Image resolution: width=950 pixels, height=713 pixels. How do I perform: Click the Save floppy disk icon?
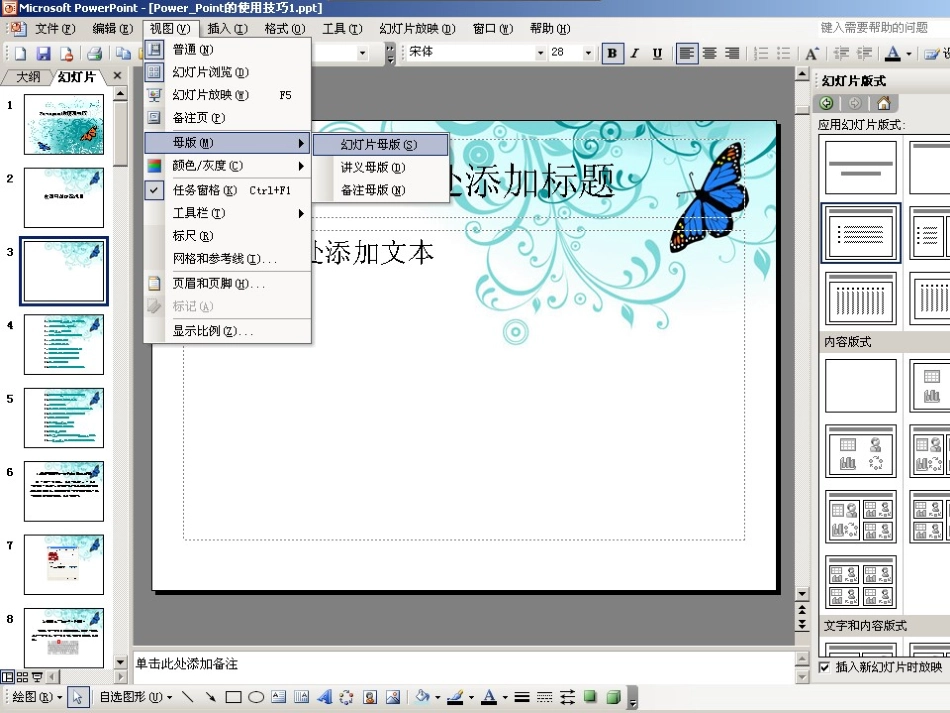43,53
